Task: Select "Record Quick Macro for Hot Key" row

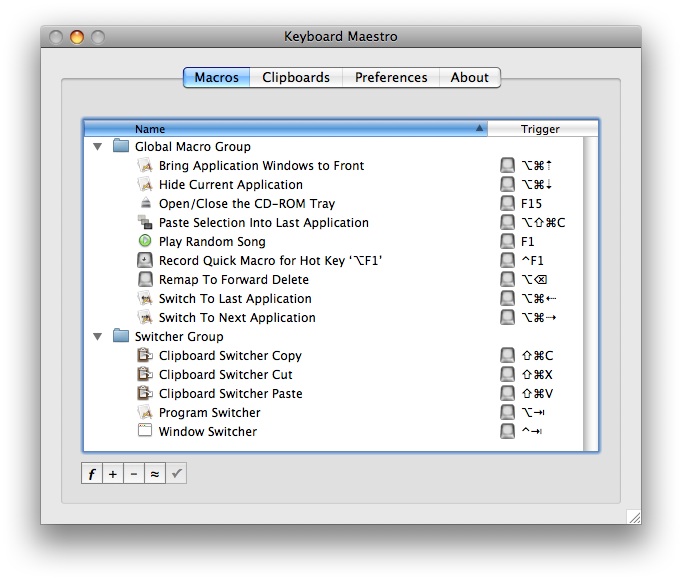Action: coord(333,260)
